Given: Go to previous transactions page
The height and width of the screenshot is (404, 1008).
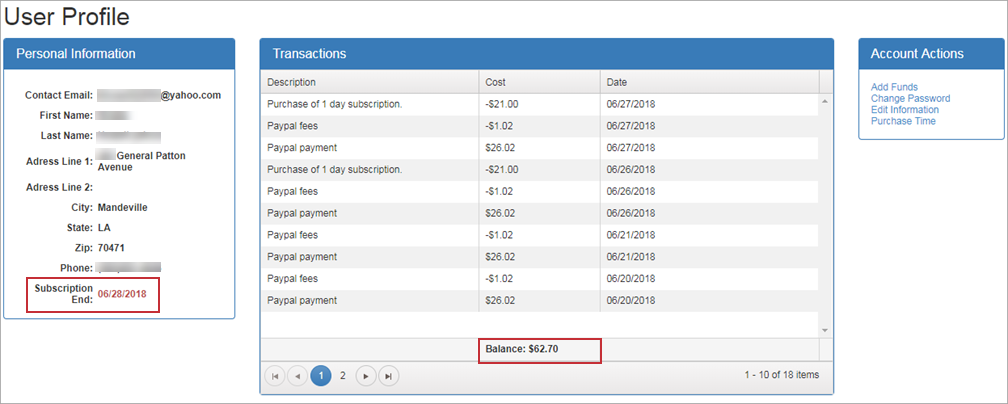Looking at the screenshot, I should 298,376.
